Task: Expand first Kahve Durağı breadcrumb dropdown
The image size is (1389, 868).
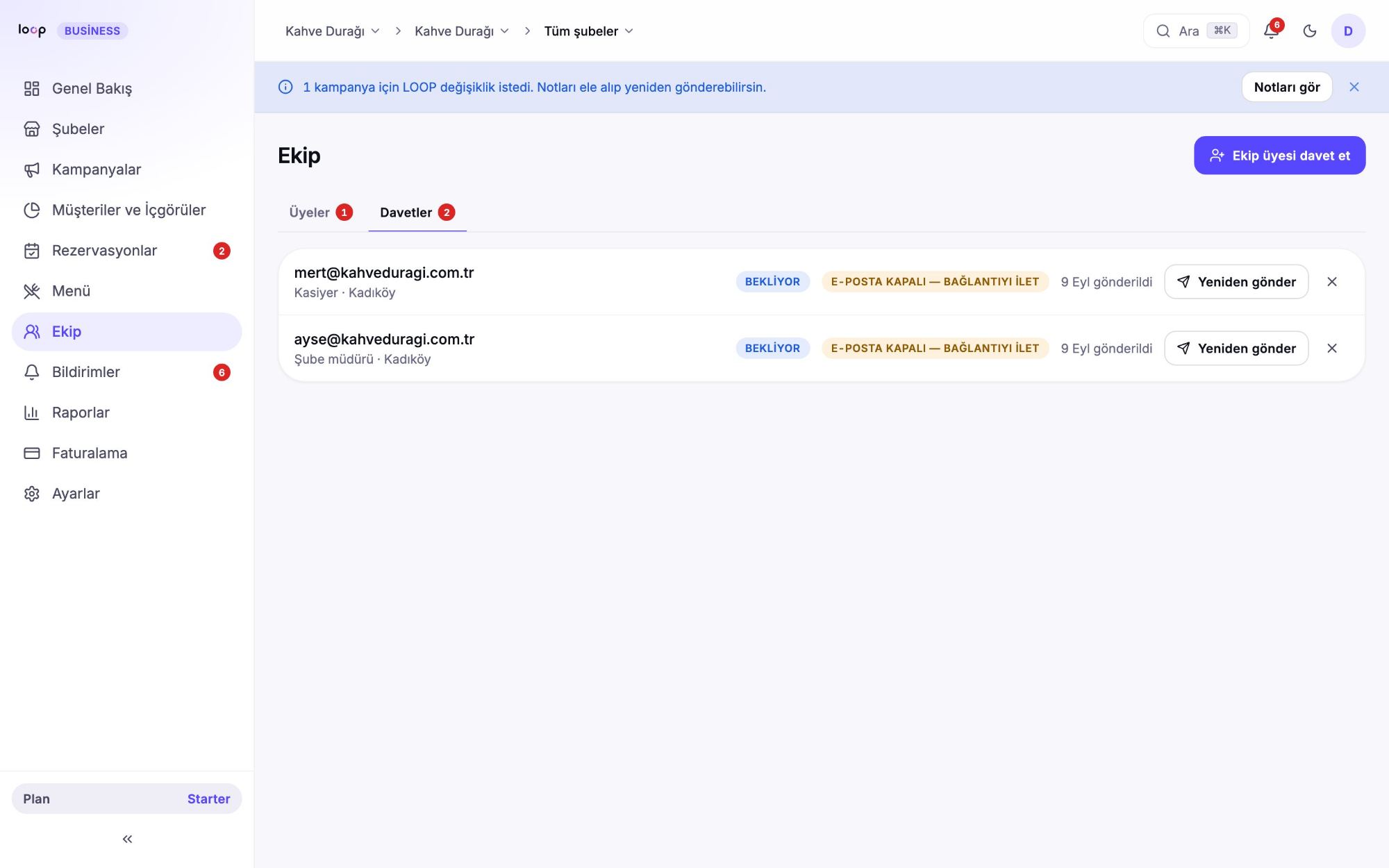Action: click(x=333, y=31)
